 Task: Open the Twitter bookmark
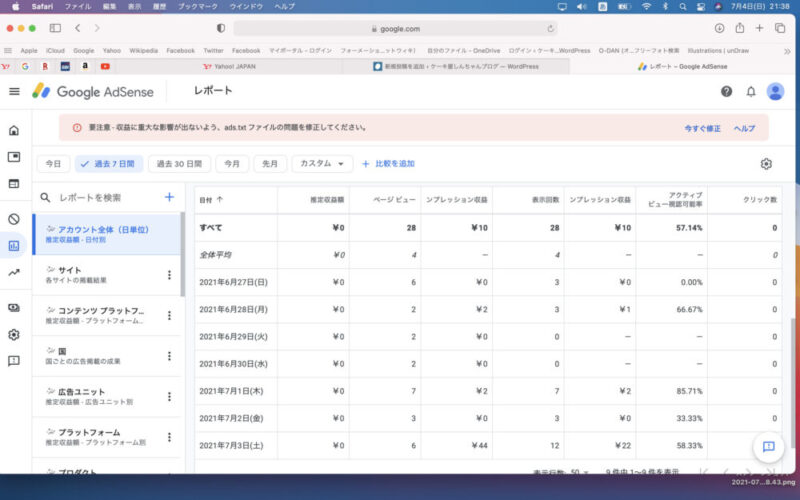pos(213,51)
